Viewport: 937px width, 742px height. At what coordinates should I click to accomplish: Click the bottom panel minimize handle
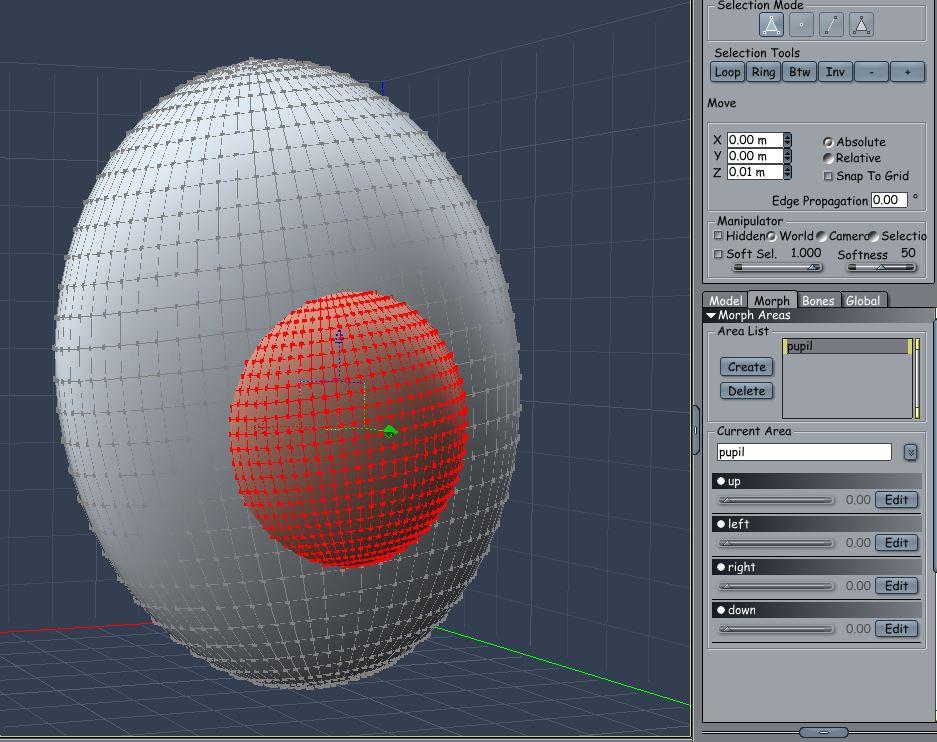(x=823, y=732)
